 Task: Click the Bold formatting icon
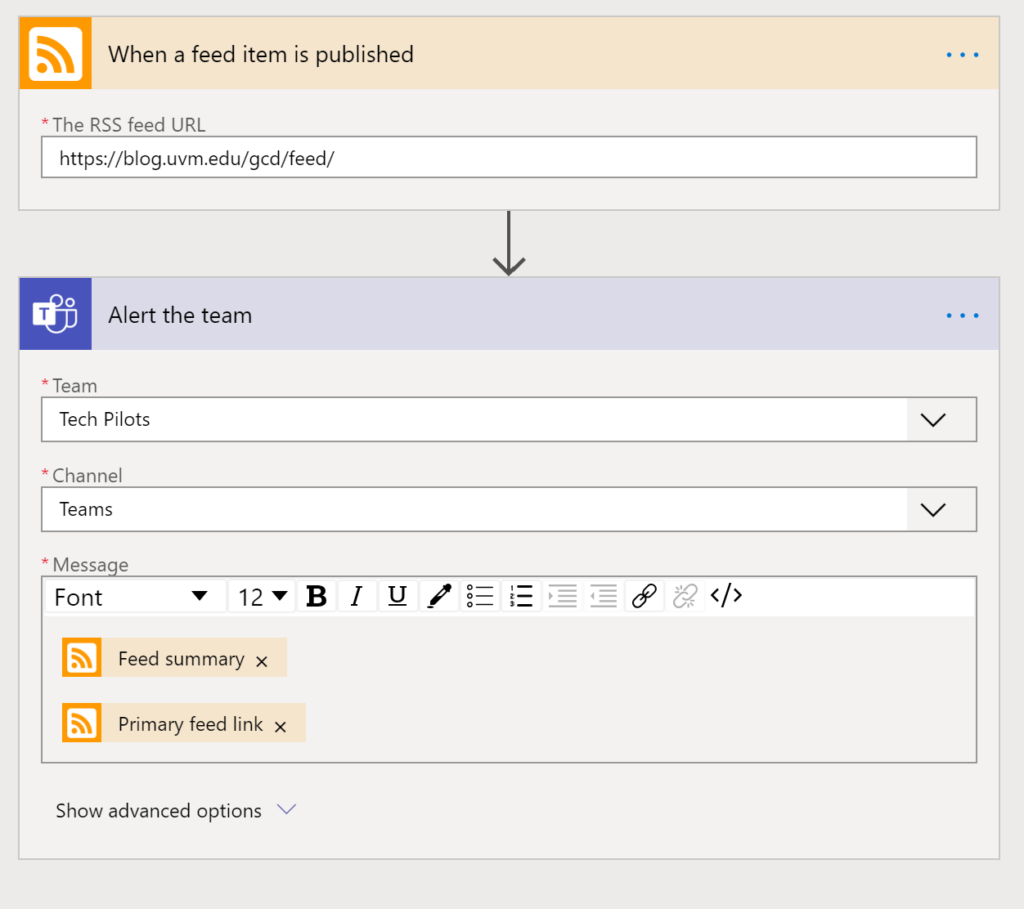(316, 597)
